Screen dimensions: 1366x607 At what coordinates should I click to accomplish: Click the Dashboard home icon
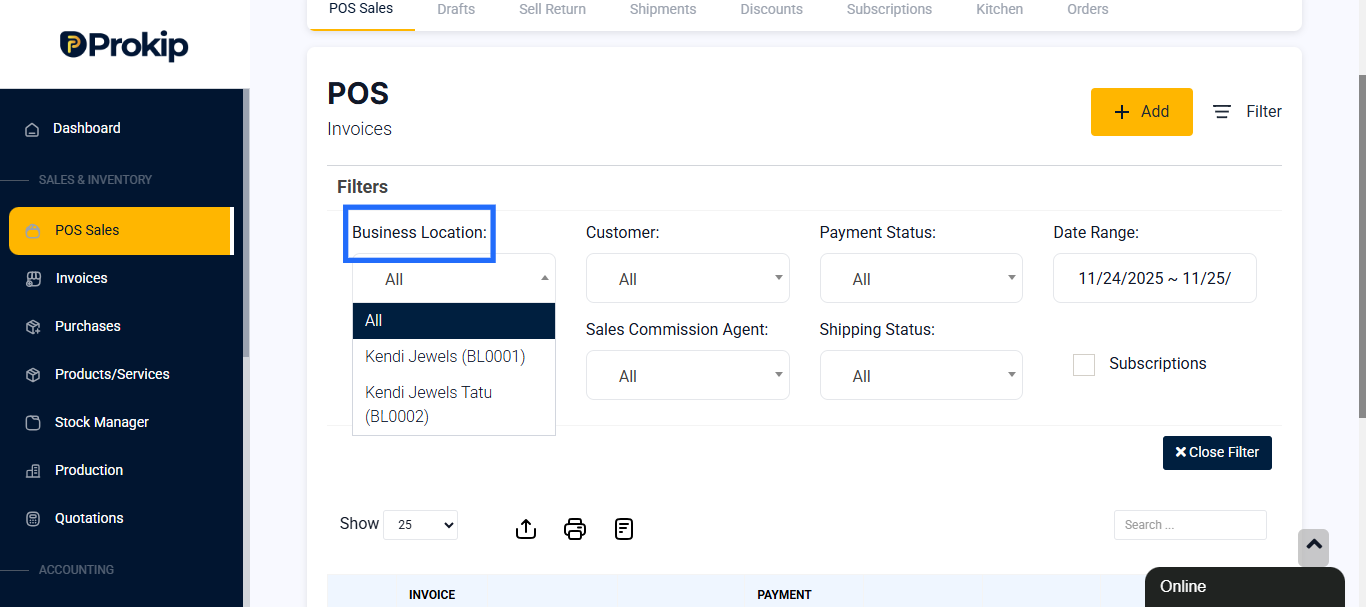(32, 129)
